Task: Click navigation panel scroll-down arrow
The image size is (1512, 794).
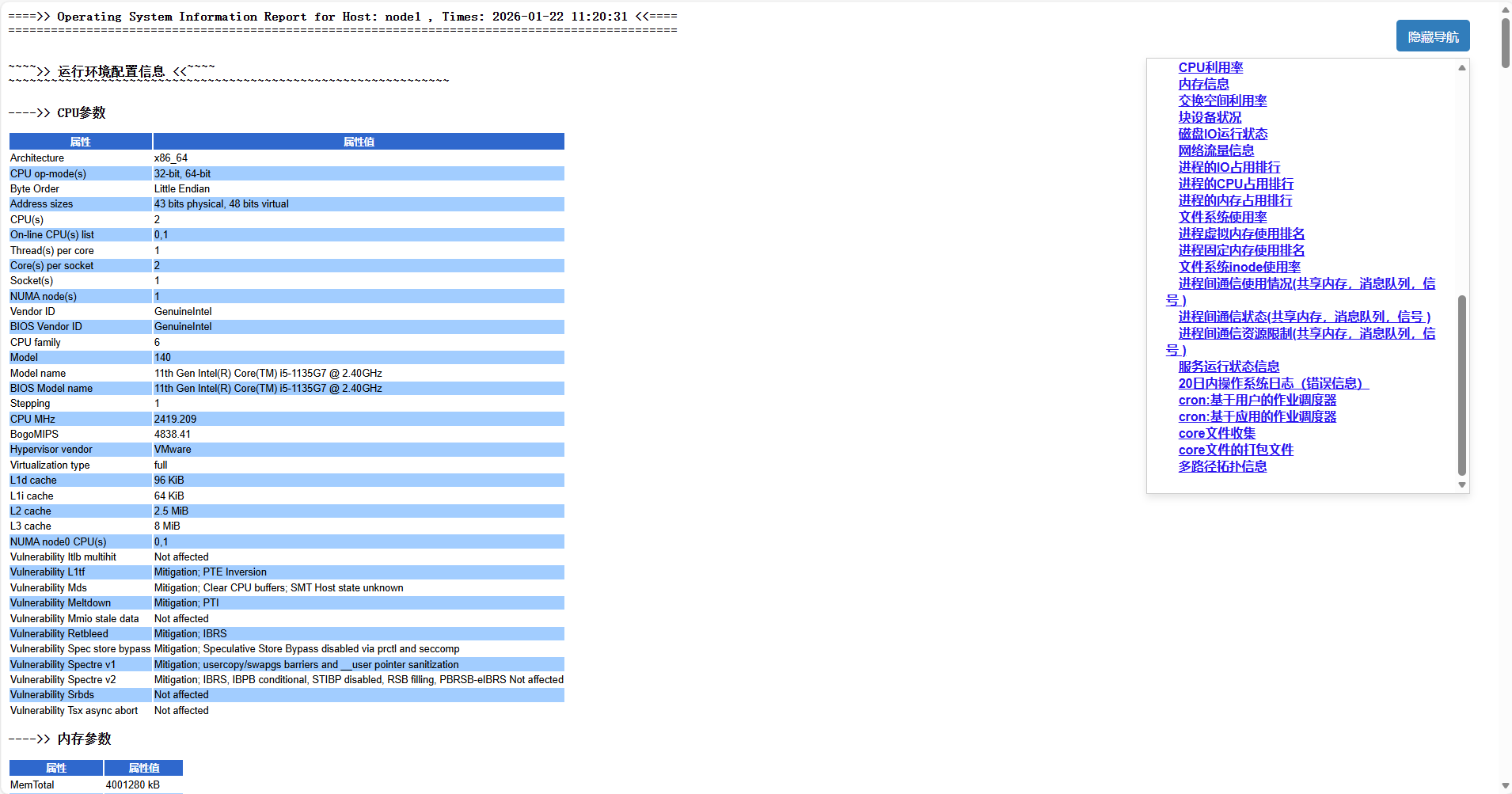Action: click(x=1462, y=484)
